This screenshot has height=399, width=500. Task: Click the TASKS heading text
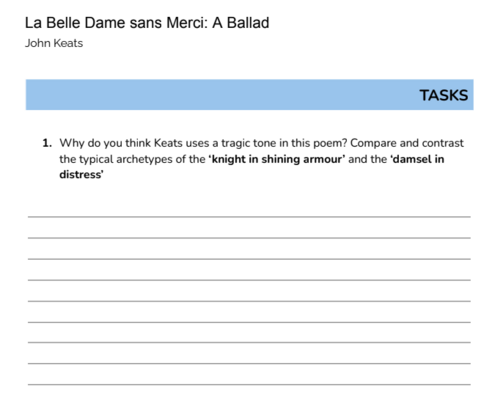pyautogui.click(x=444, y=95)
